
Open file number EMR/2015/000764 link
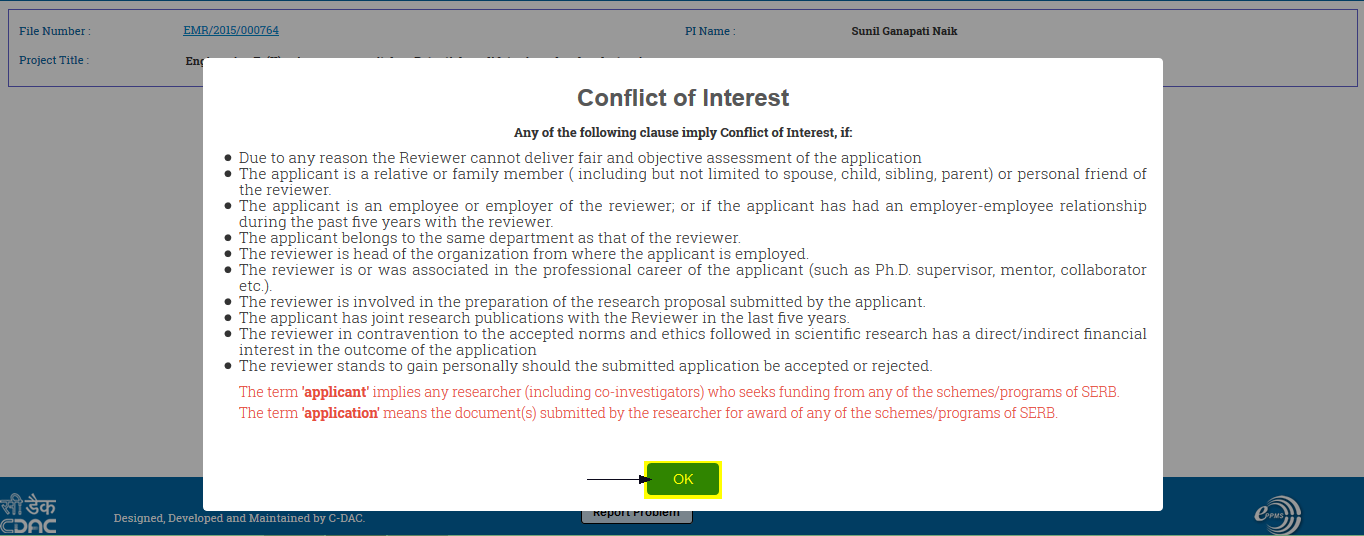231,31
